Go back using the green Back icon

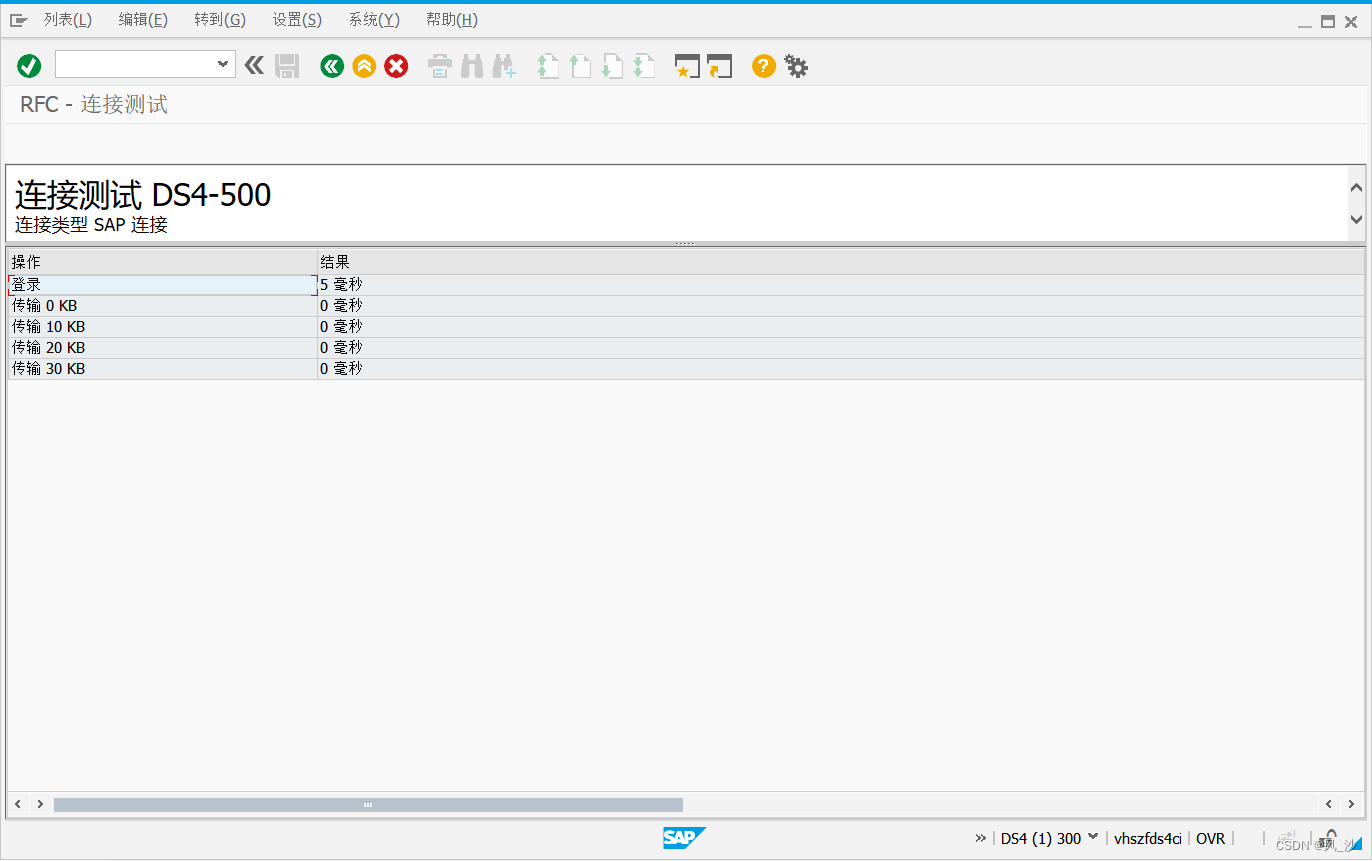[332, 66]
